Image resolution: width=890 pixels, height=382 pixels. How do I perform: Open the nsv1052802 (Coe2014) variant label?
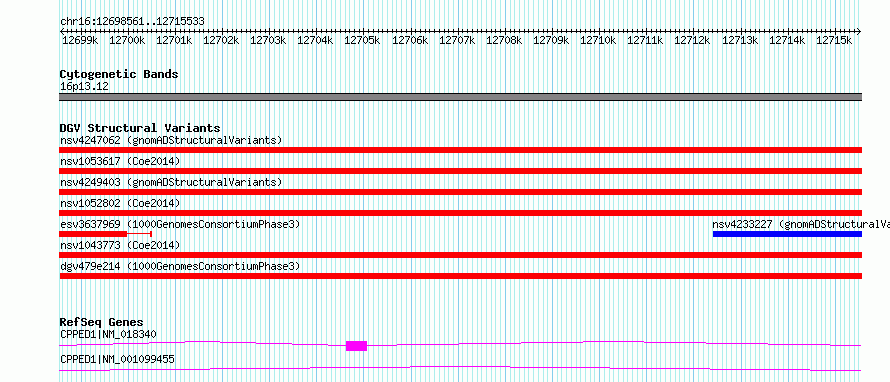click(x=120, y=203)
